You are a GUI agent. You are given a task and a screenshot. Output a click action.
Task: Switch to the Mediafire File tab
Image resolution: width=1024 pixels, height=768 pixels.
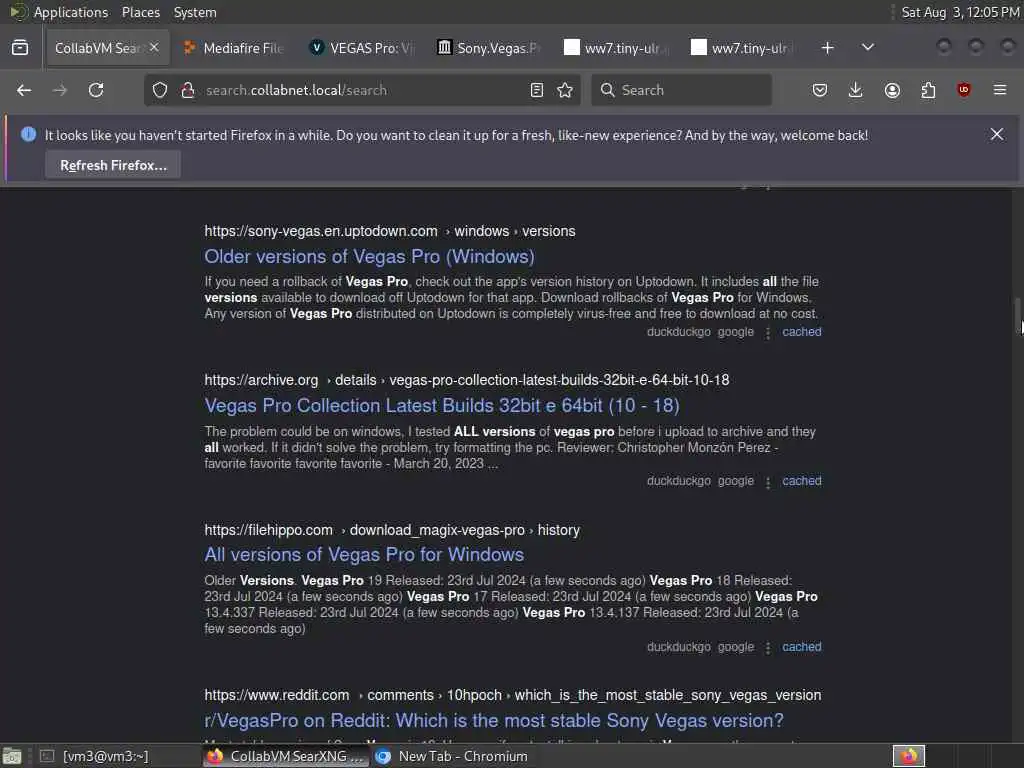[x=234, y=48]
